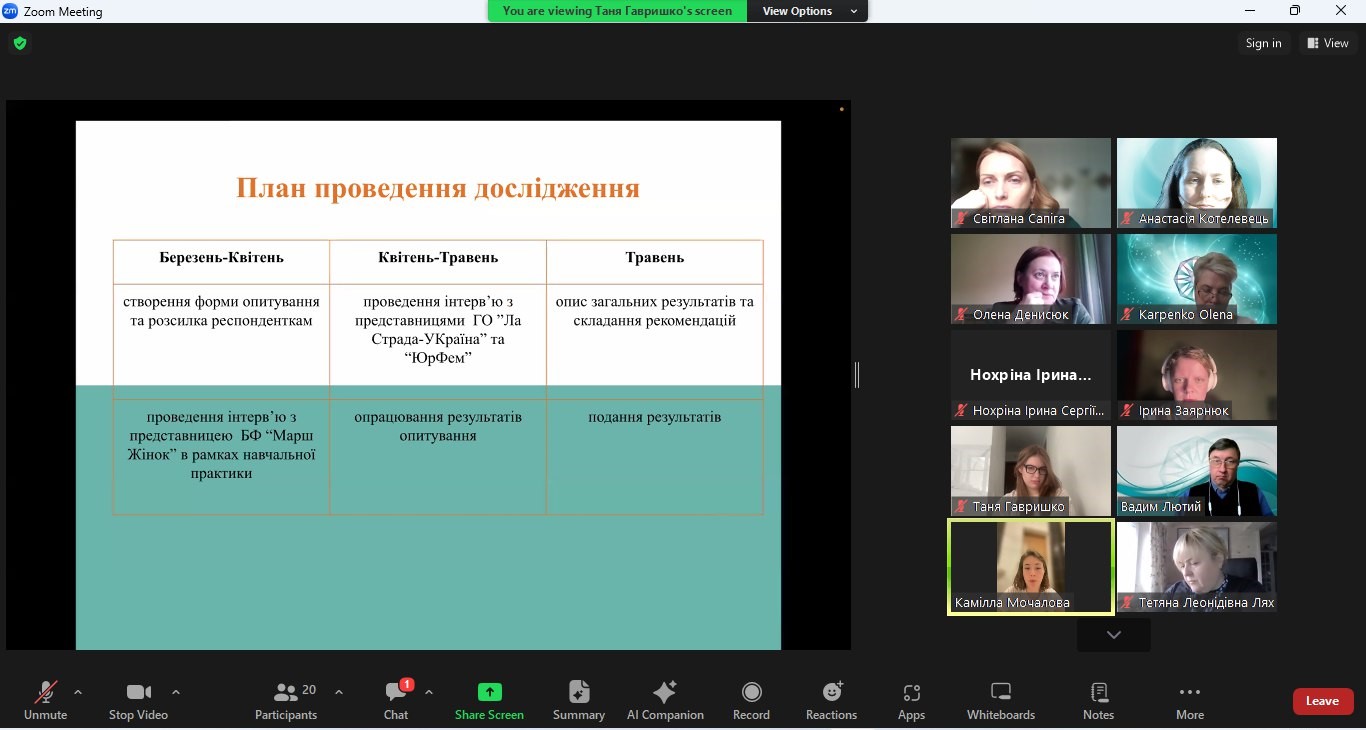Viewport: 1366px width, 730px height.
Task: Open the Whiteboards tool
Action: point(1000,692)
